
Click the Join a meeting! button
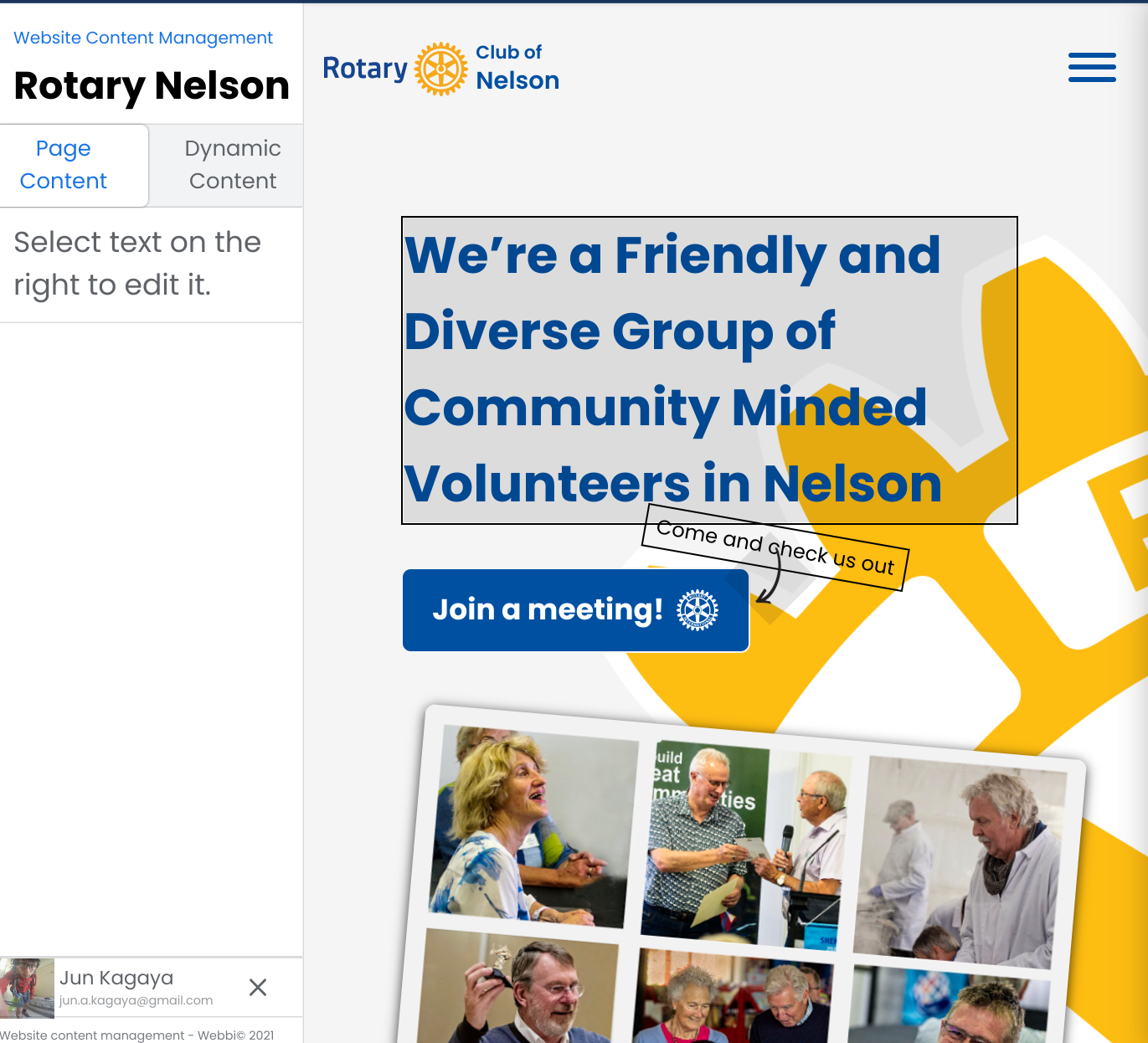[x=575, y=610]
